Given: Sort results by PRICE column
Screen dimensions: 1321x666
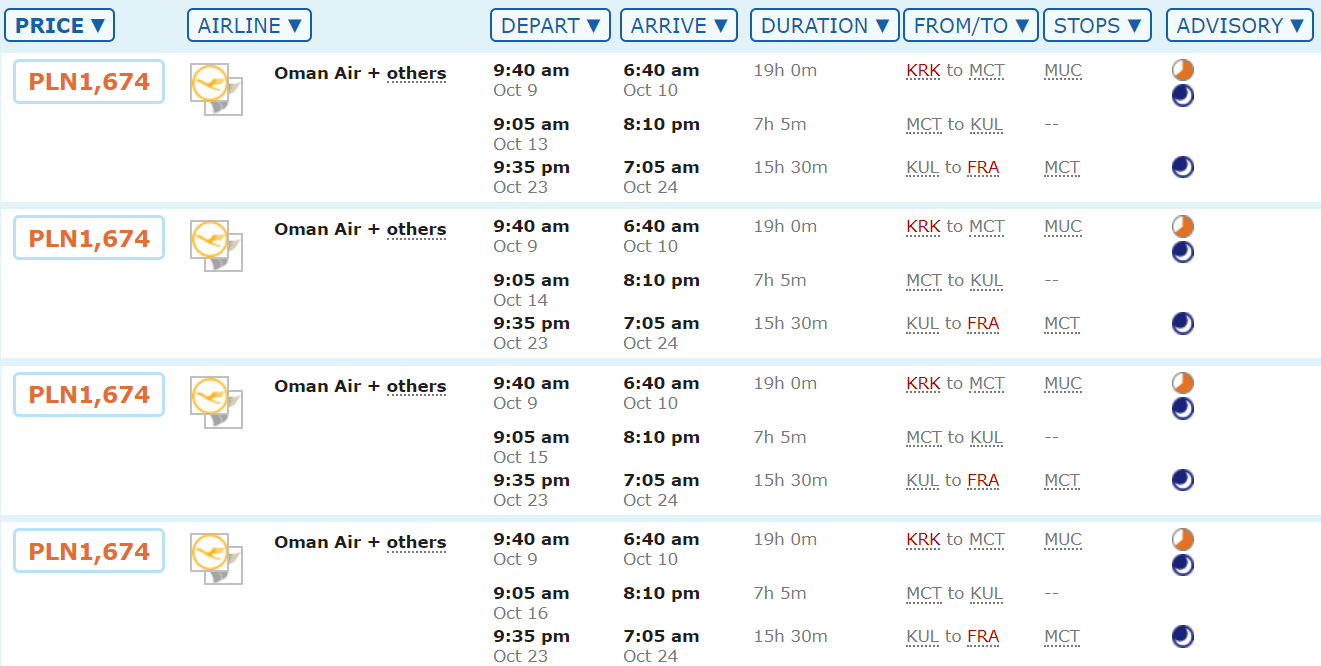Looking at the screenshot, I should click(60, 25).
